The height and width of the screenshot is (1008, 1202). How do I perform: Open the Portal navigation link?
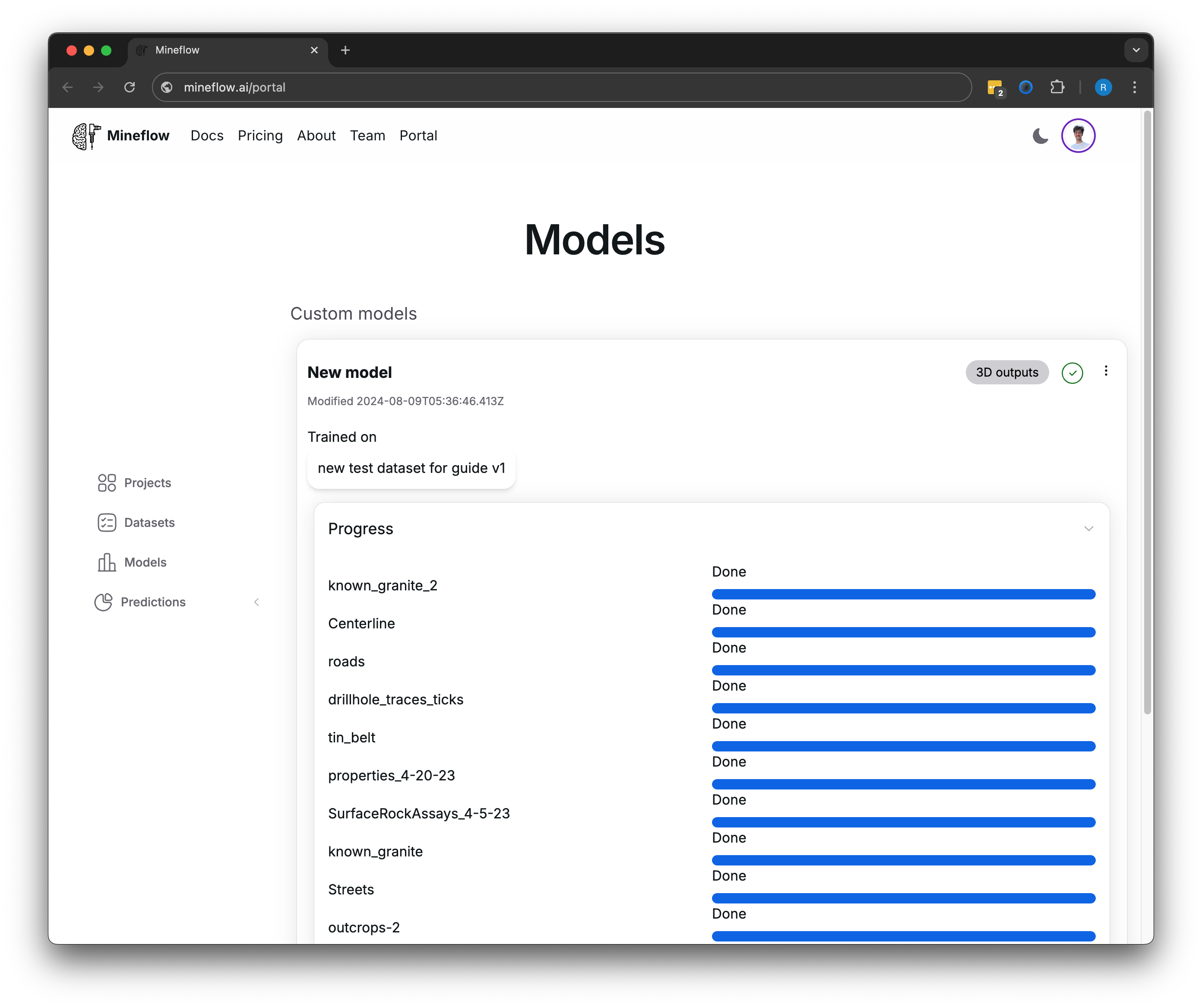click(x=418, y=136)
